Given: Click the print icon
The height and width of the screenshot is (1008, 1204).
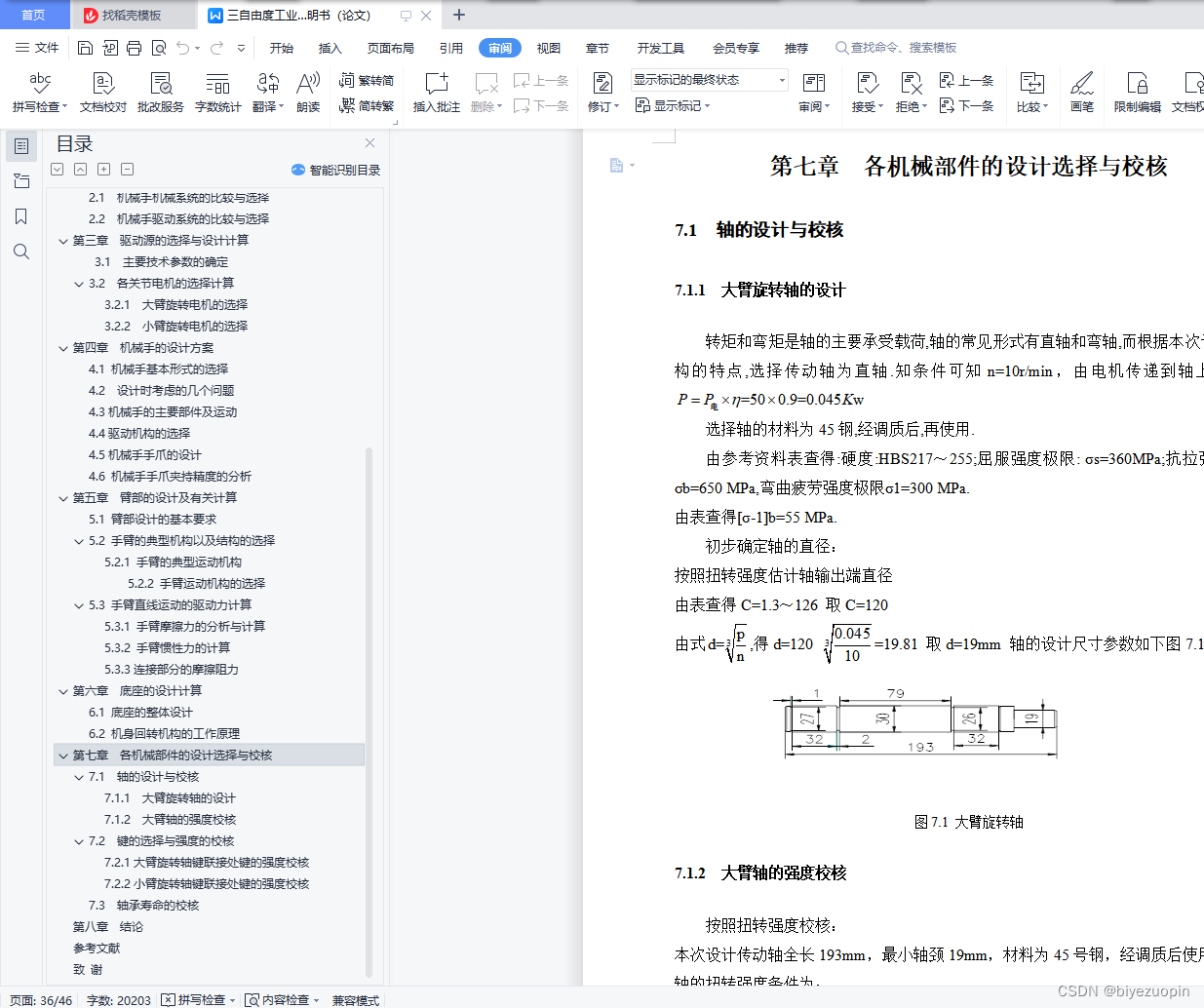Looking at the screenshot, I should click(x=135, y=48).
